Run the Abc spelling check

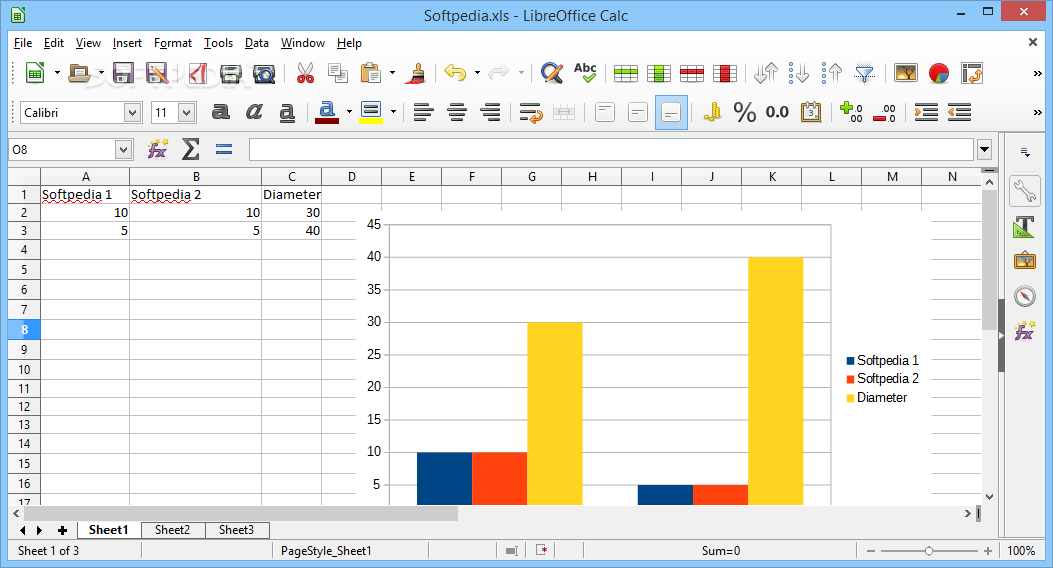tap(585, 73)
